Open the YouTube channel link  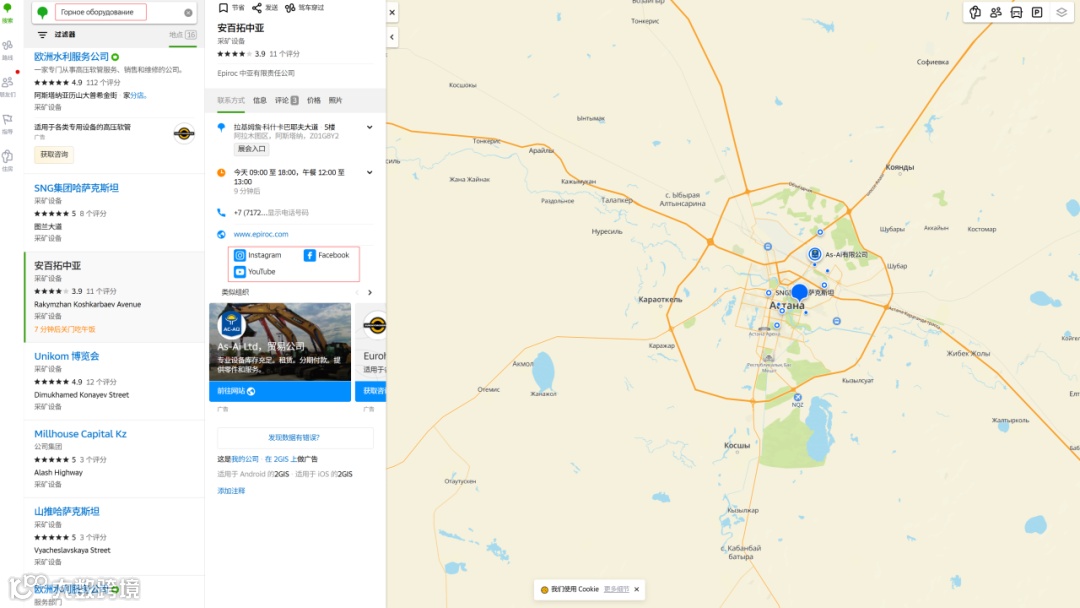click(x=255, y=272)
